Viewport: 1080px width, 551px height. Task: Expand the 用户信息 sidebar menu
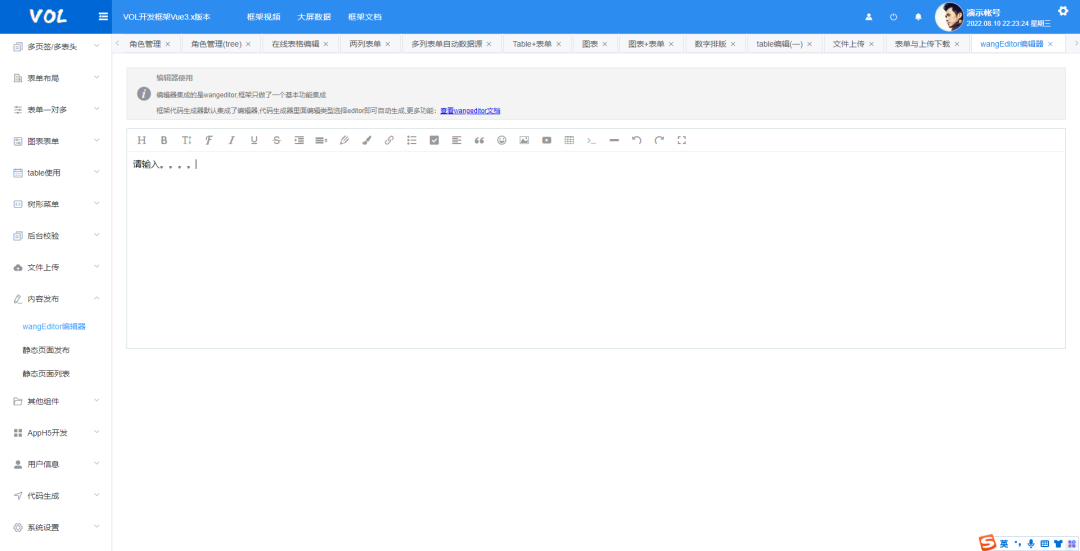[x=56, y=464]
